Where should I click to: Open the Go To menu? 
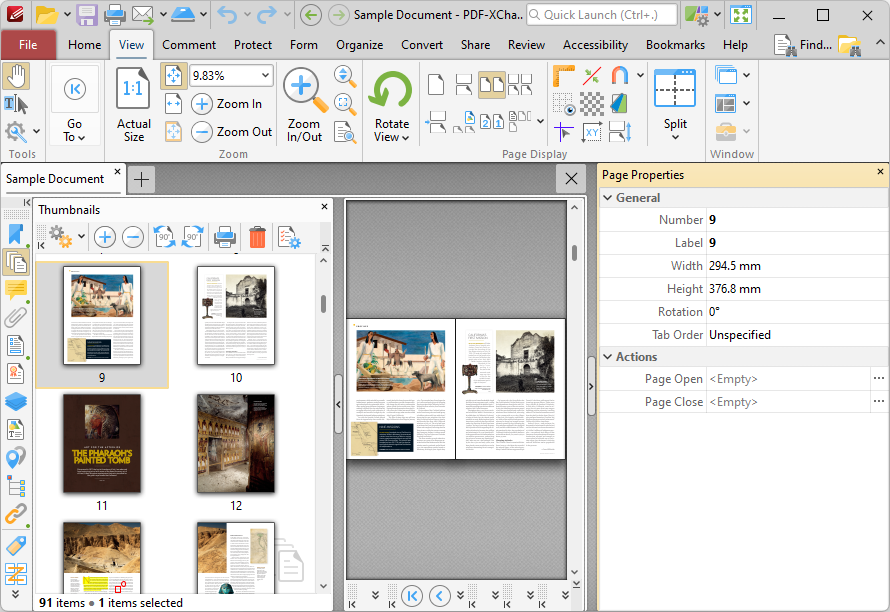(74, 104)
